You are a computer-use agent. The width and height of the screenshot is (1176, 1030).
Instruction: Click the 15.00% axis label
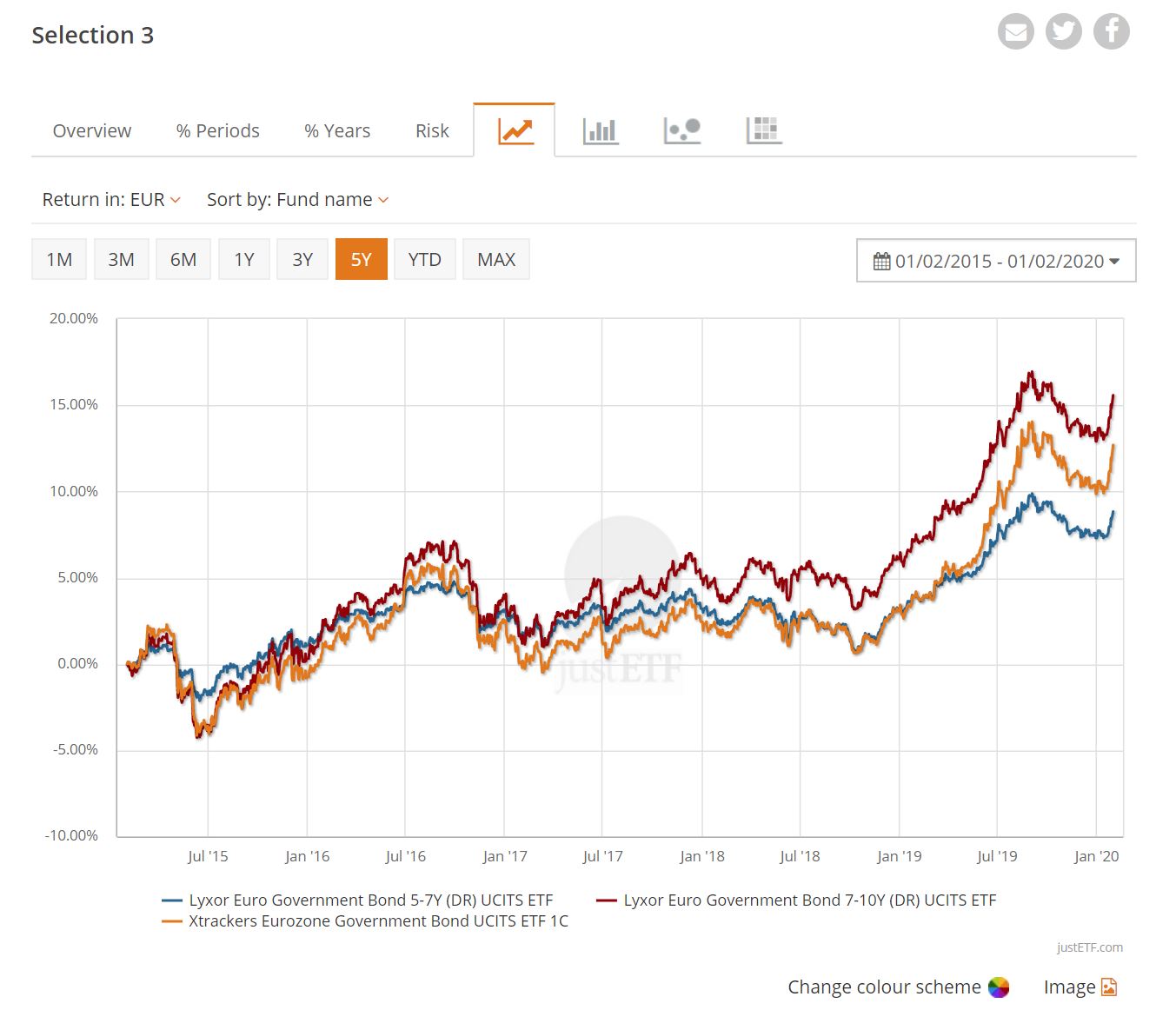[x=74, y=404]
